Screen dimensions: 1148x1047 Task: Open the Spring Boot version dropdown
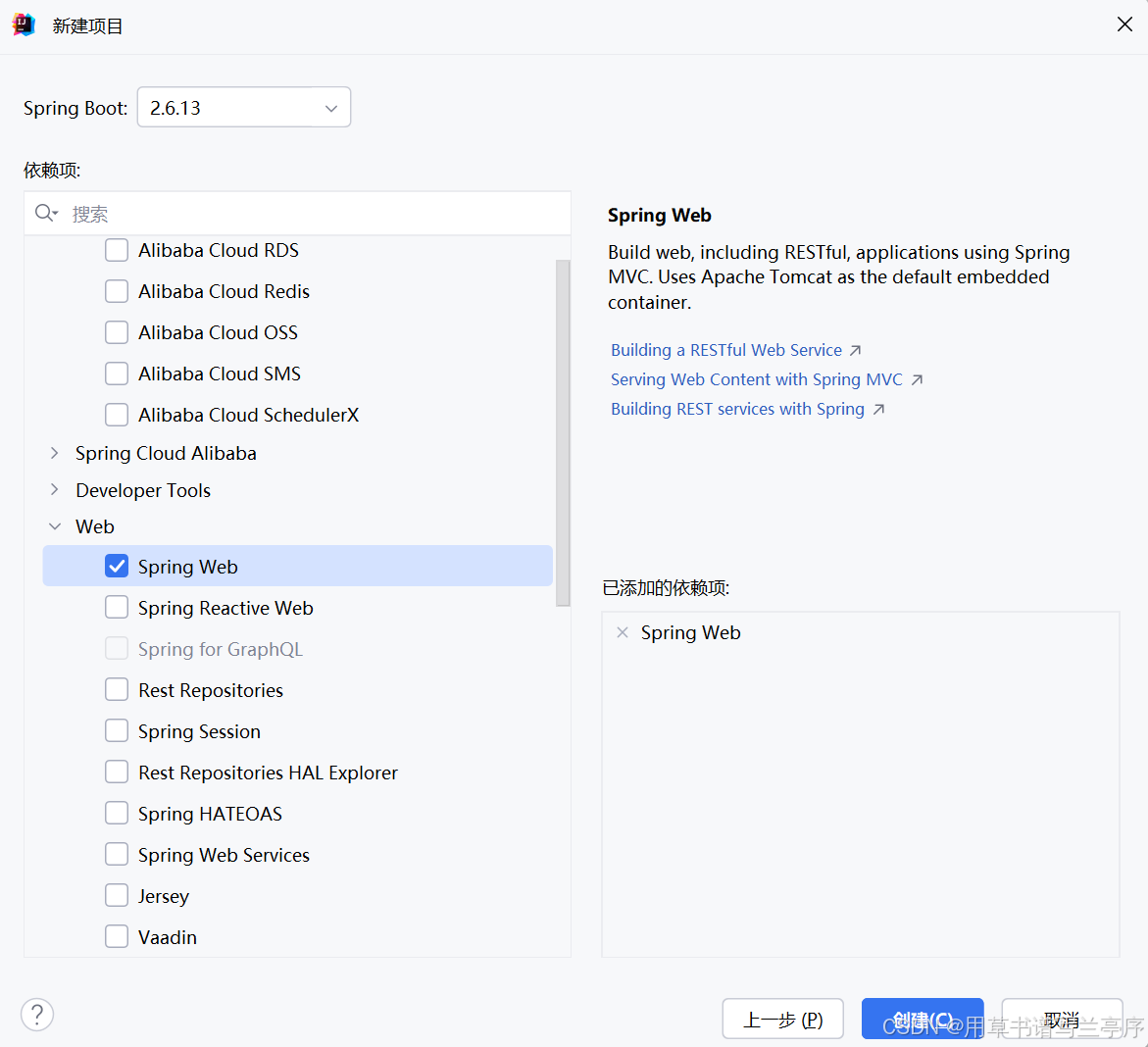[x=244, y=108]
